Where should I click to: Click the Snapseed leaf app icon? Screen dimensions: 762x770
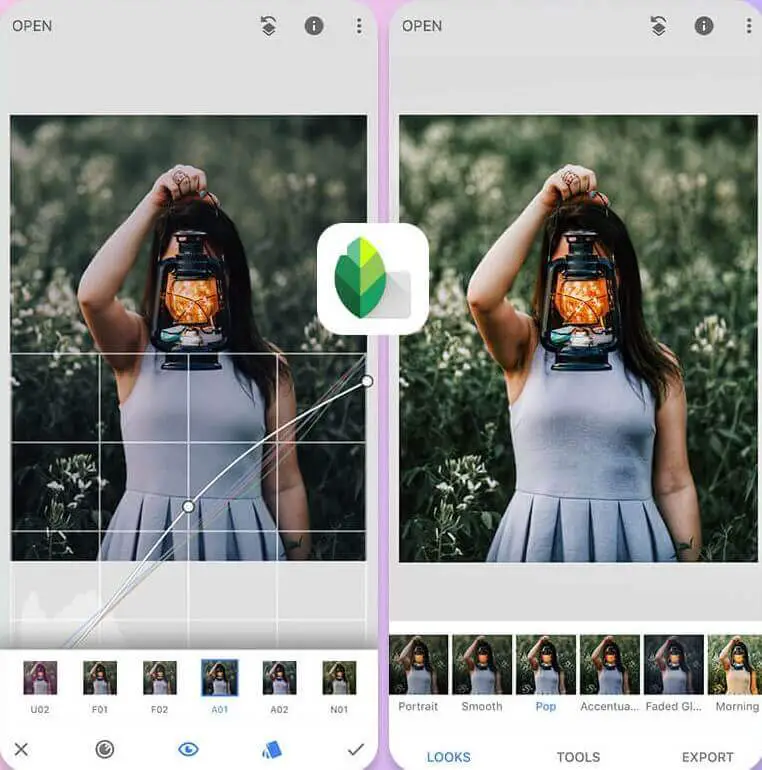pos(373,278)
